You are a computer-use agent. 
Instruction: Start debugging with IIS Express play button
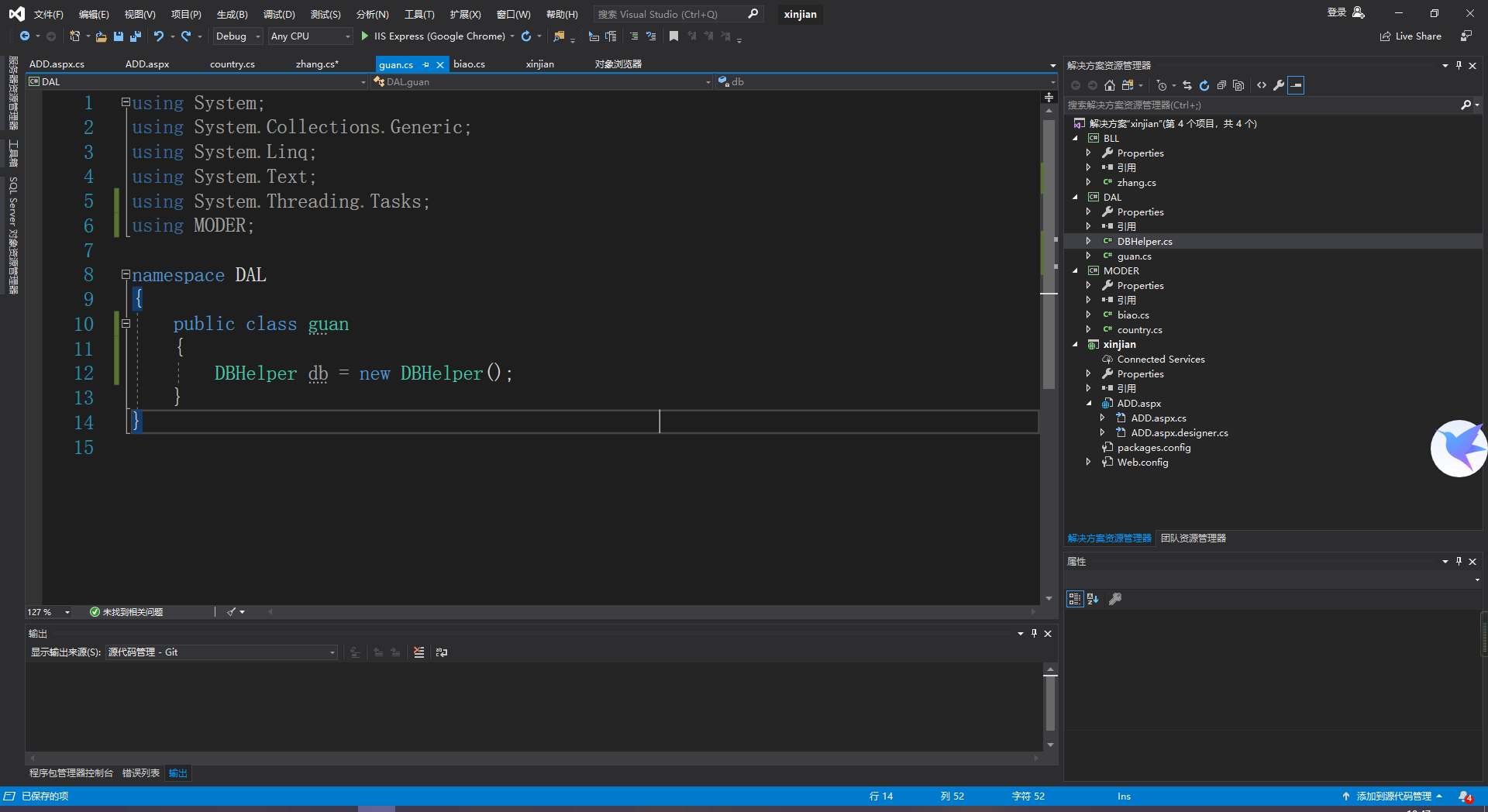[365, 36]
